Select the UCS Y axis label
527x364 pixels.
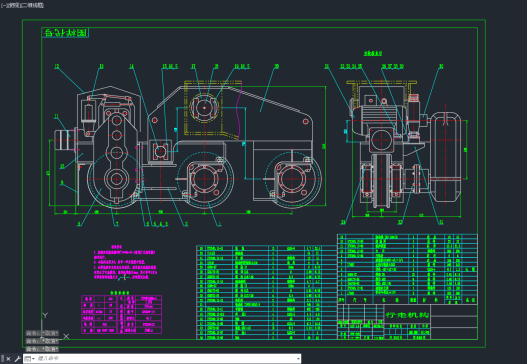45,315
